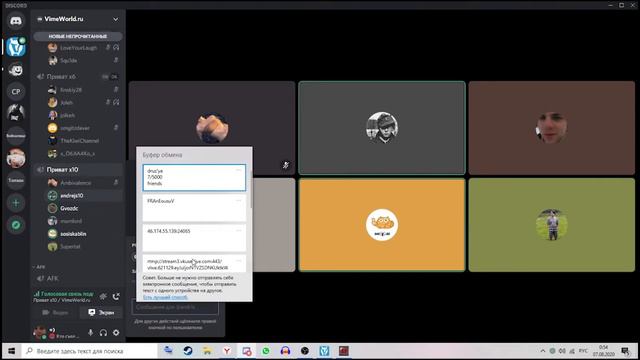Open User Settings gear
Image resolution: width=640 pixels, height=360 pixels.
(x=116, y=333)
